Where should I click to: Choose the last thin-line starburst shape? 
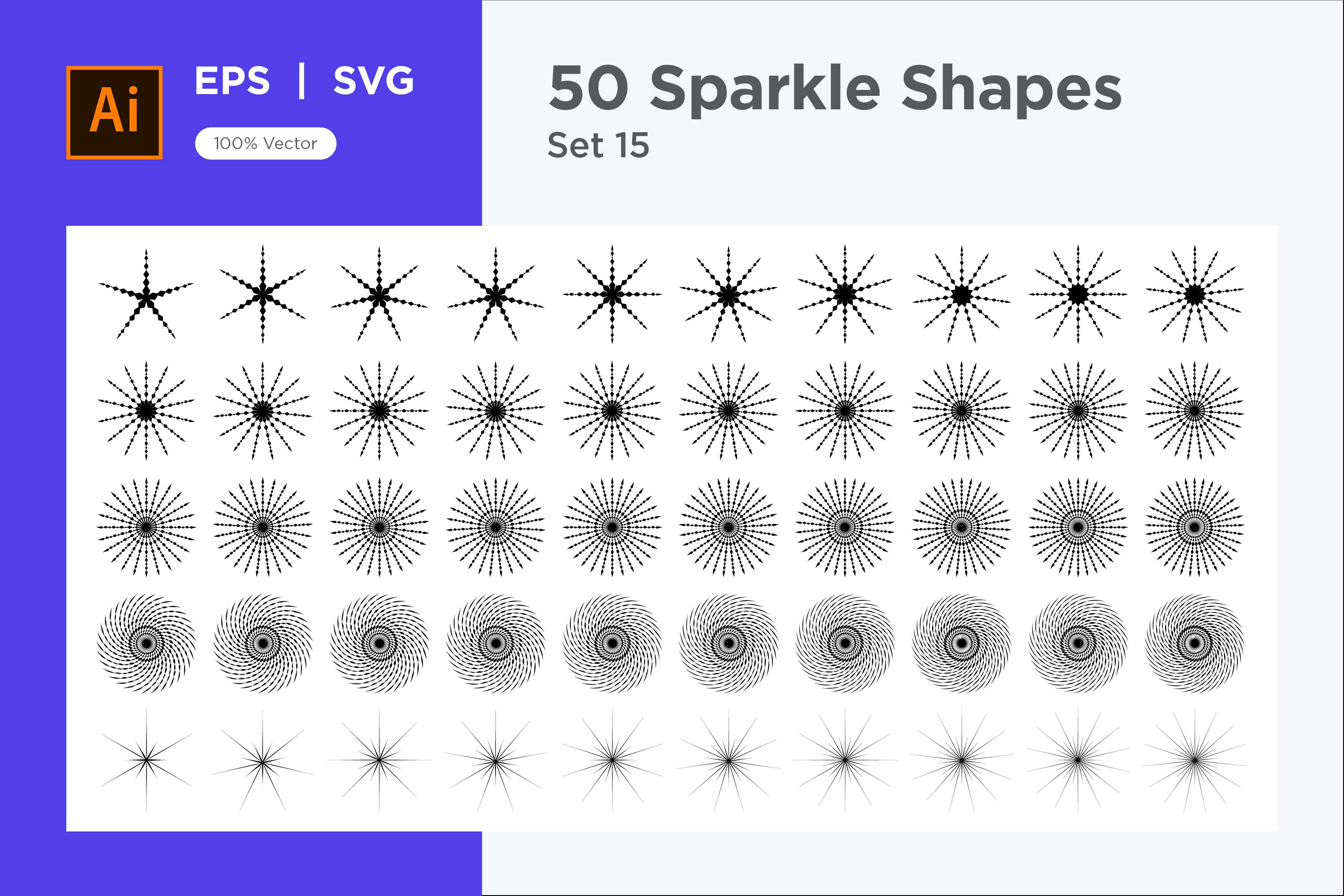(x=1195, y=760)
